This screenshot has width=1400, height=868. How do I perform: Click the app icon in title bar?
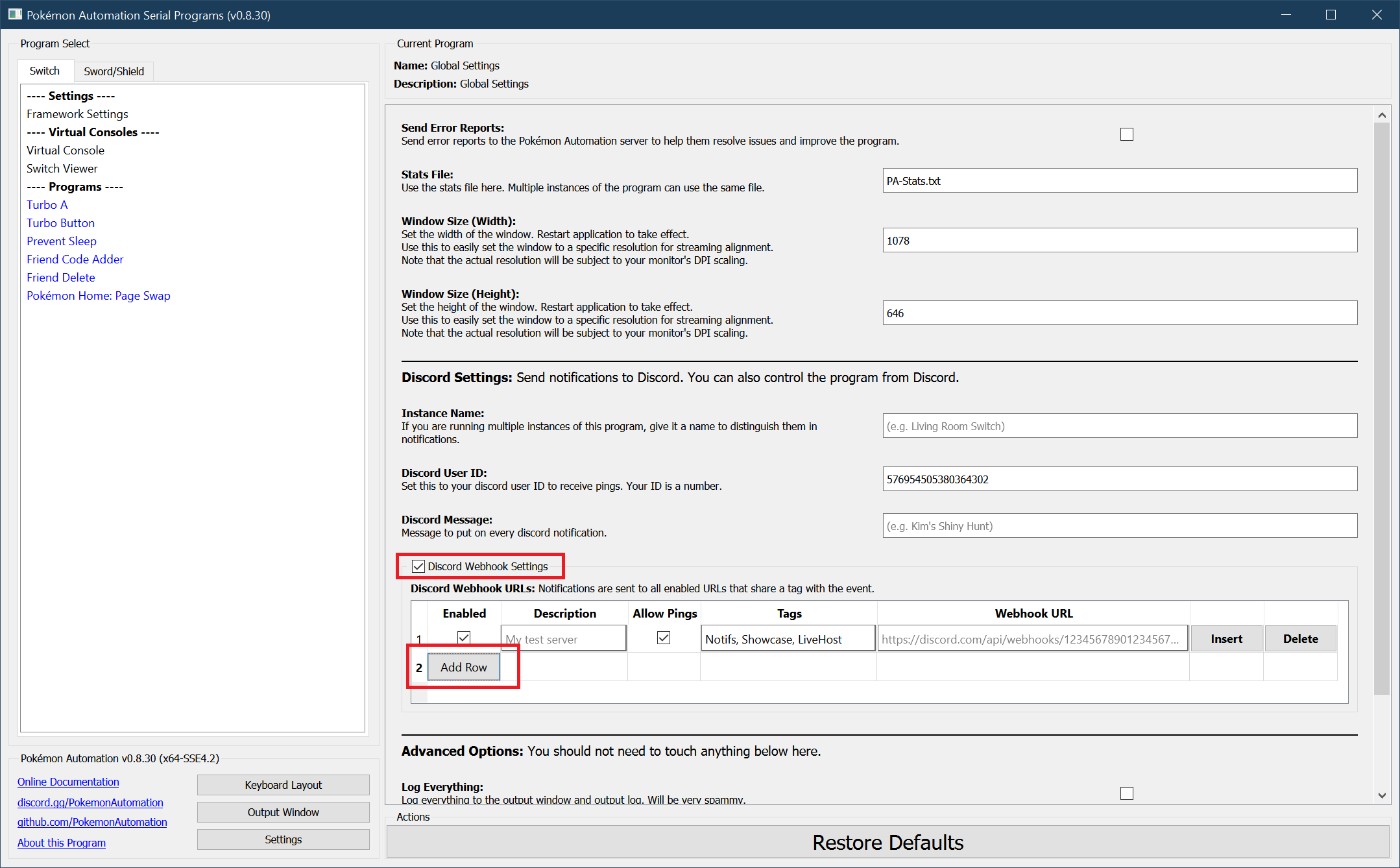(x=14, y=14)
